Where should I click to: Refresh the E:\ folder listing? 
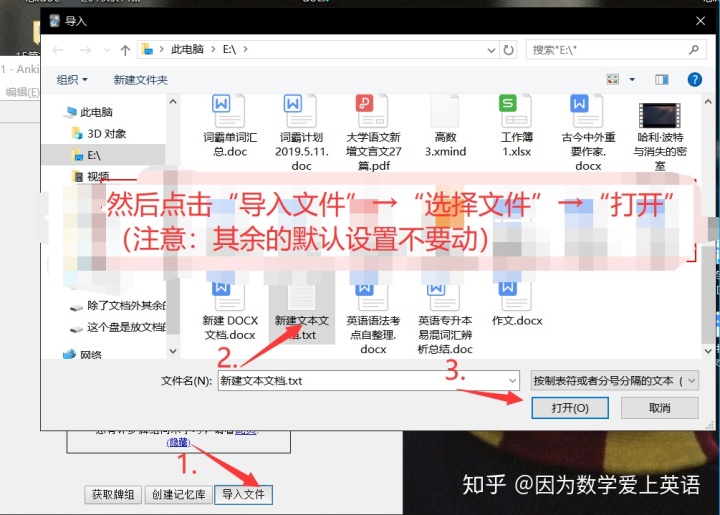(x=508, y=50)
